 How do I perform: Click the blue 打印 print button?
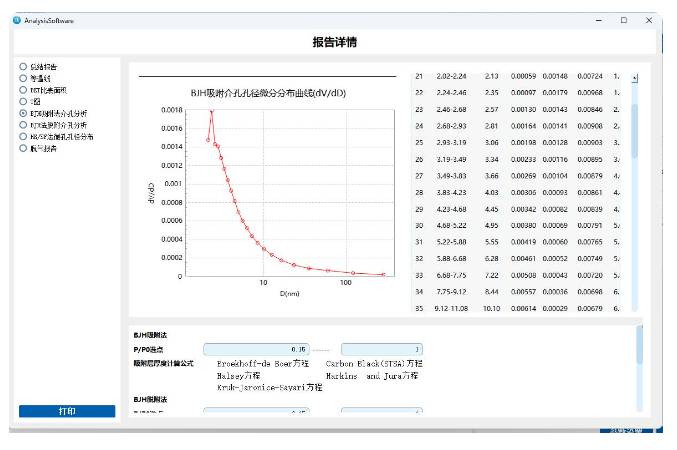(x=67, y=411)
